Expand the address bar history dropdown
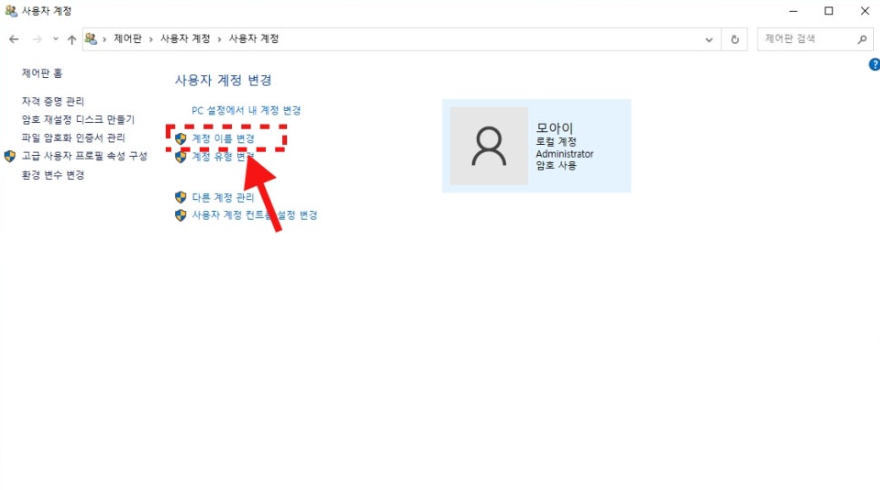 point(709,39)
